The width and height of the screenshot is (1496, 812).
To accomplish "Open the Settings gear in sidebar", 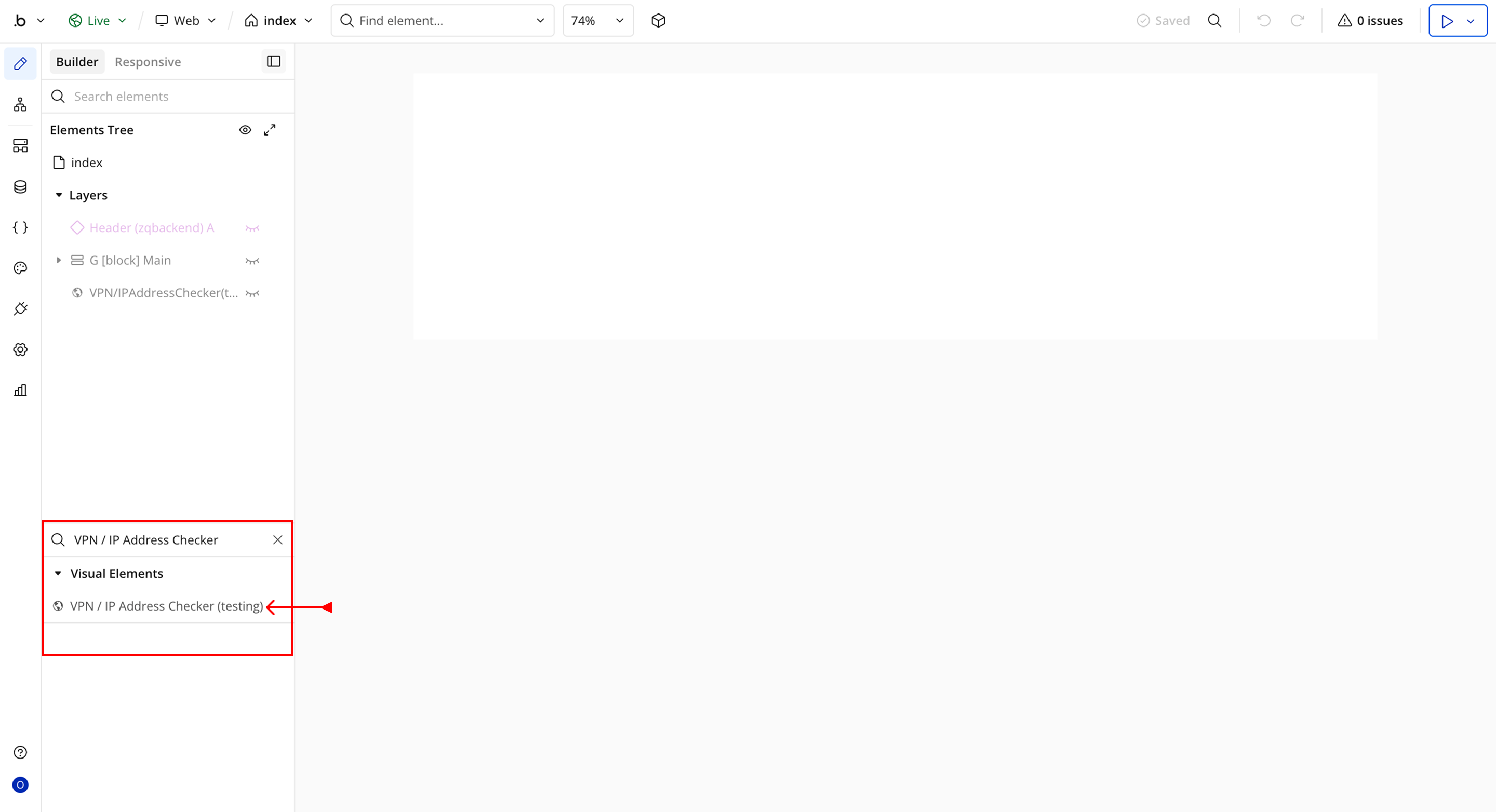I will [x=20, y=349].
